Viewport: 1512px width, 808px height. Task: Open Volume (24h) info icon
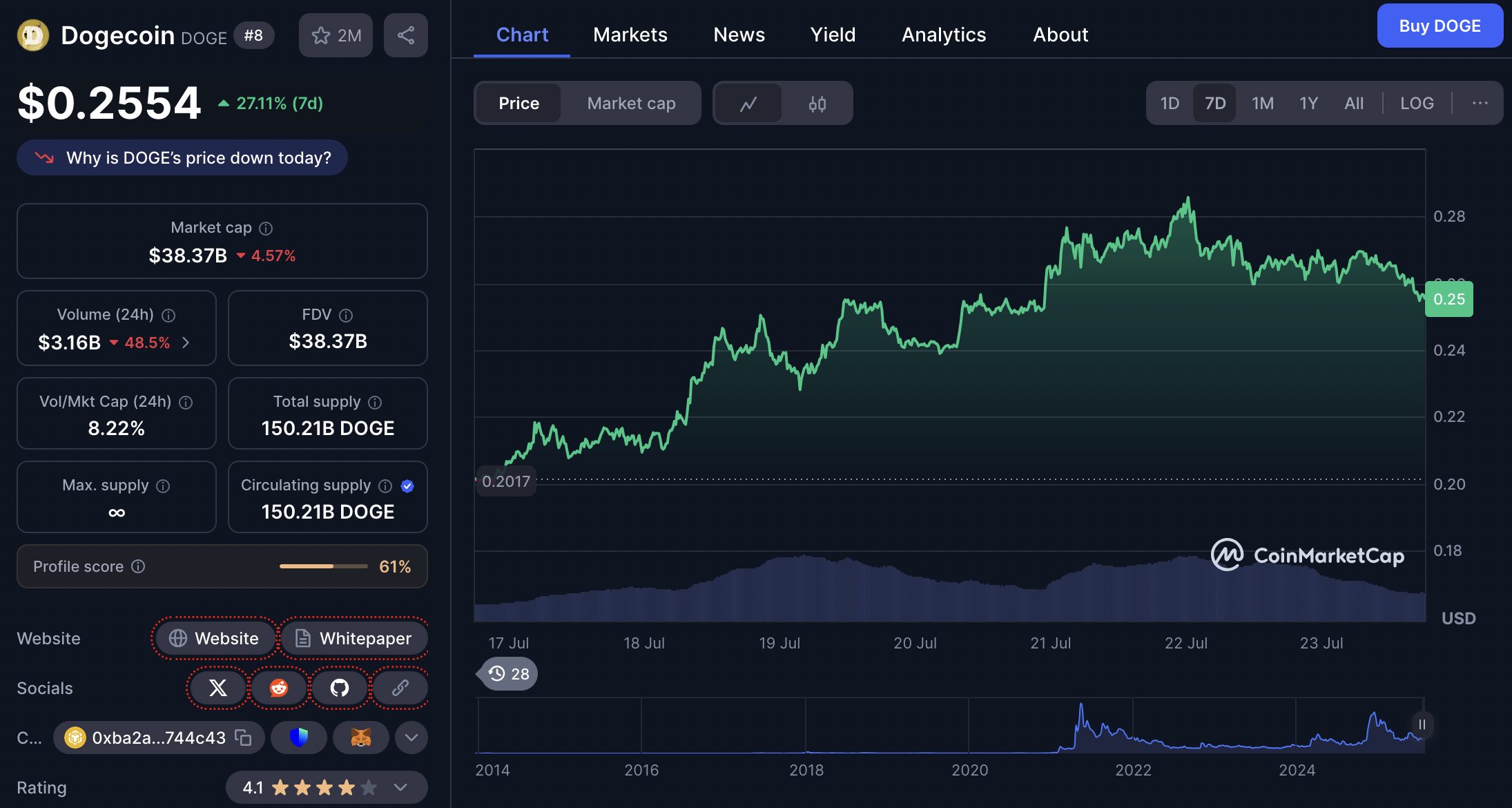(x=168, y=315)
